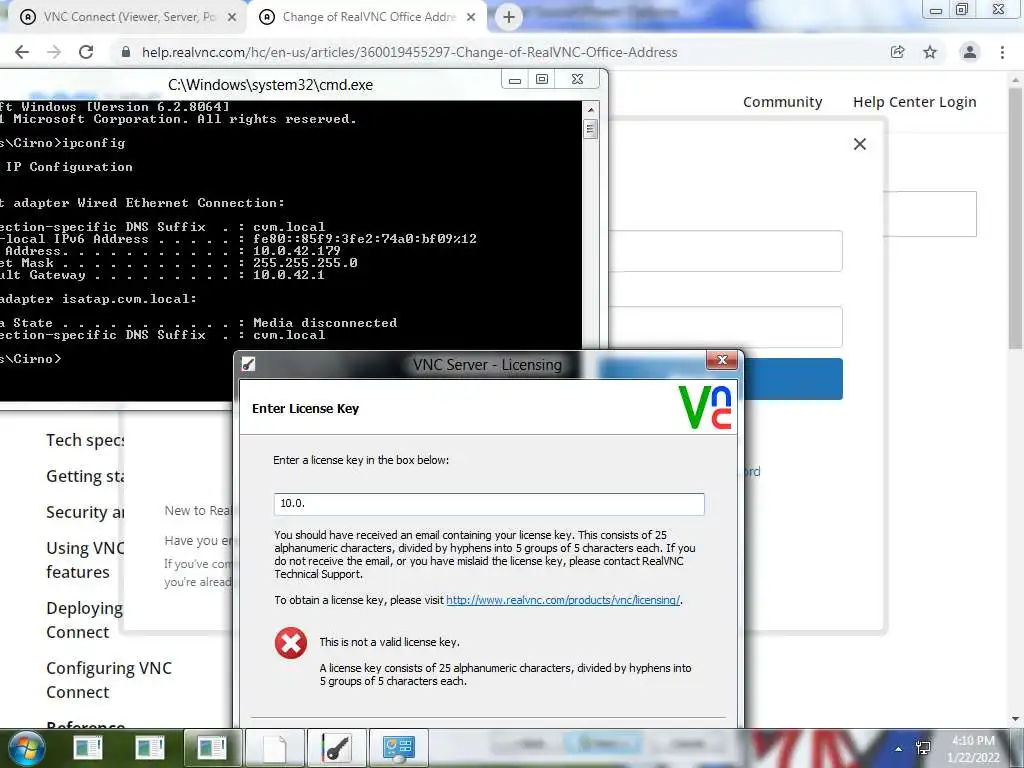Click the VNC logo in the dialog
This screenshot has width=1024, height=768.
(705, 408)
